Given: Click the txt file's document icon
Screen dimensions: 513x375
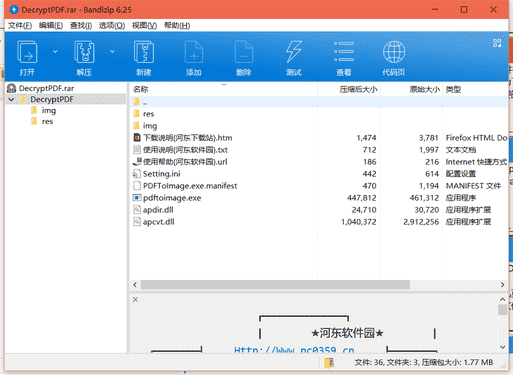Looking at the screenshot, I should tap(137, 150).
